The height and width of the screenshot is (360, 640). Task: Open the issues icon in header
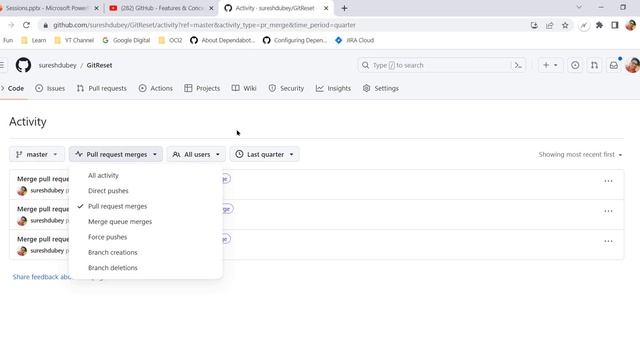point(575,65)
